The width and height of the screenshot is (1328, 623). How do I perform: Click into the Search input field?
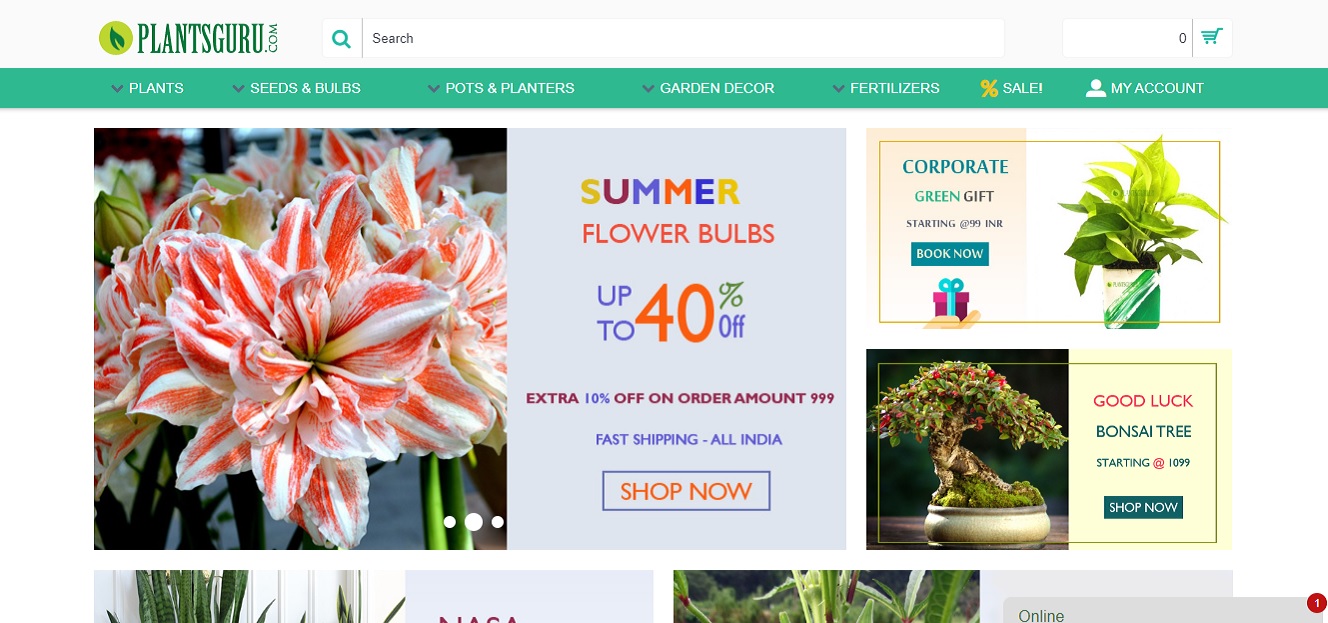[x=683, y=38]
